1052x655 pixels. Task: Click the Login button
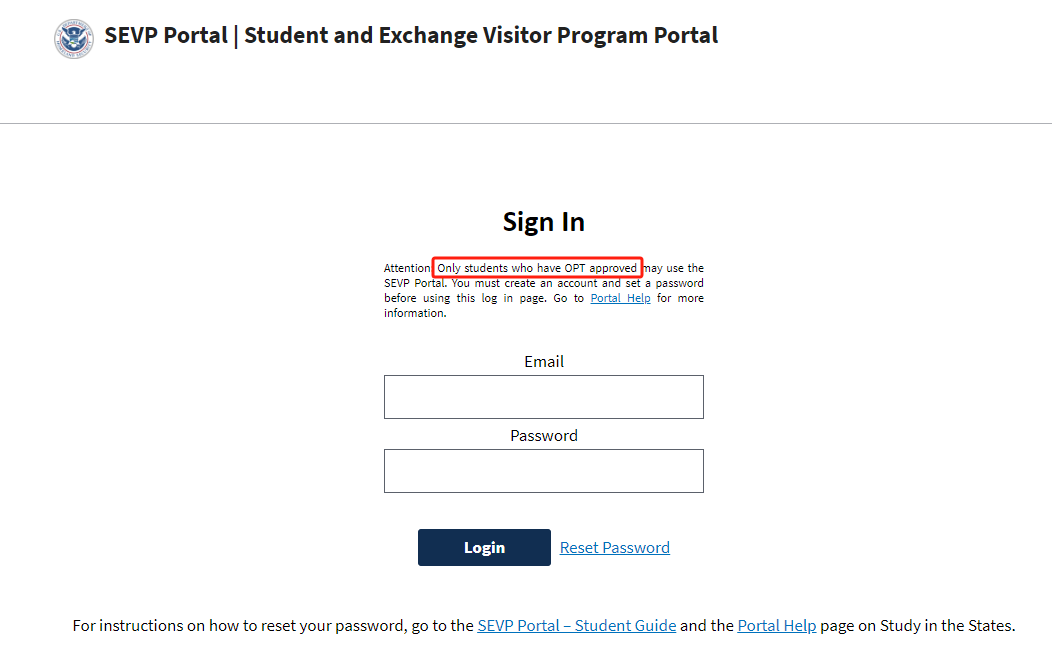[484, 548]
